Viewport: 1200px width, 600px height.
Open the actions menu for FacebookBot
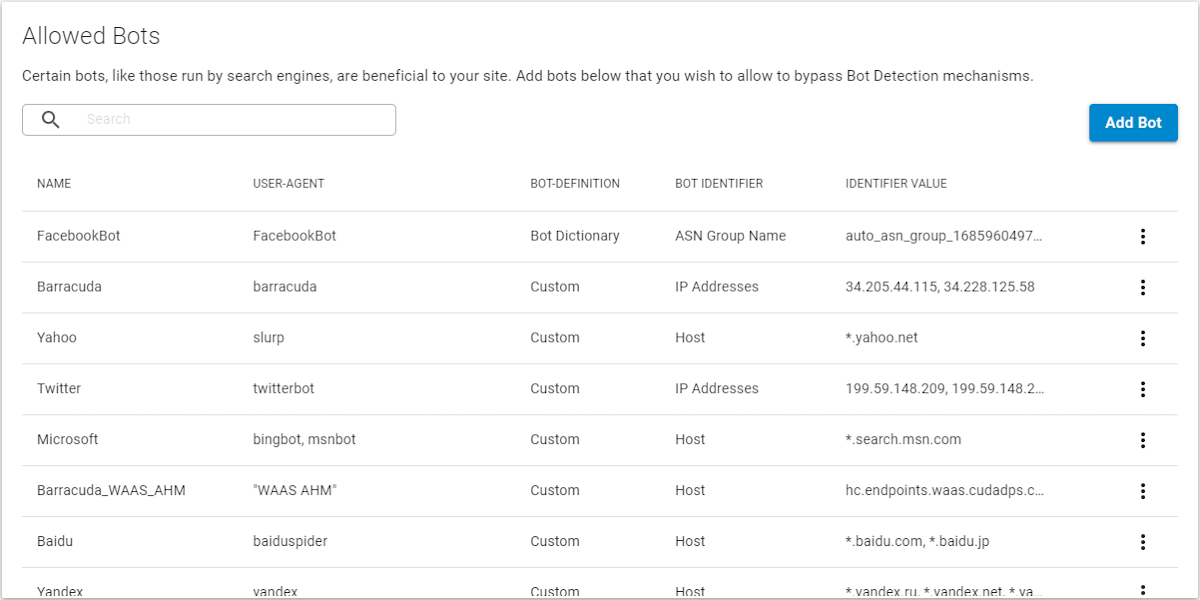pyautogui.click(x=1142, y=236)
